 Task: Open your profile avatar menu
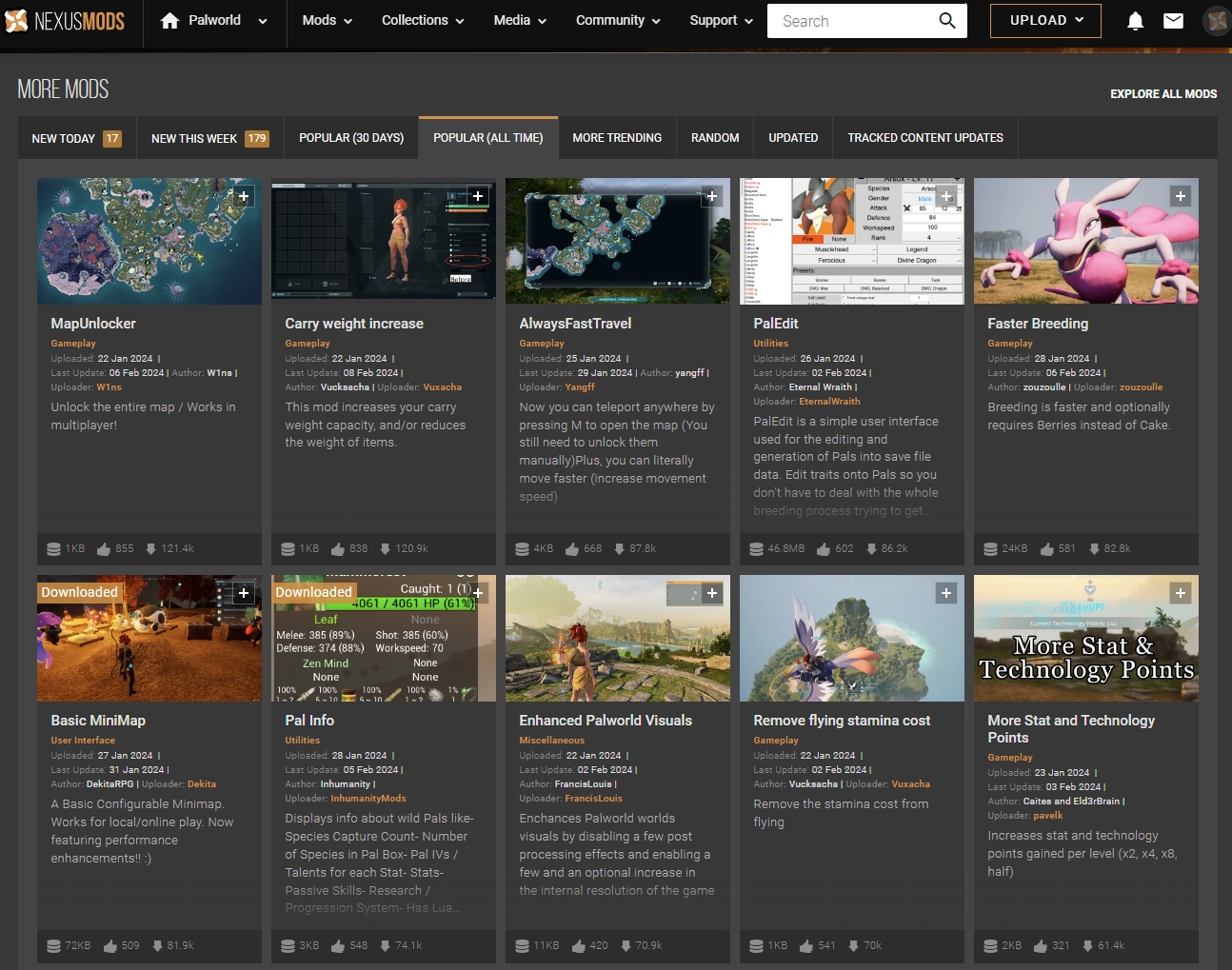click(x=1215, y=20)
